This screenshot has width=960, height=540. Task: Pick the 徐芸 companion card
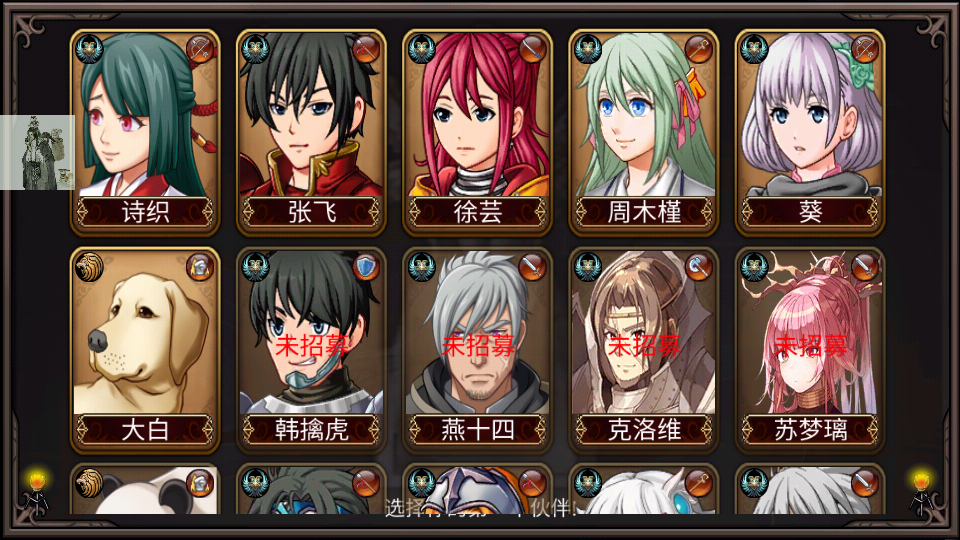point(478,132)
